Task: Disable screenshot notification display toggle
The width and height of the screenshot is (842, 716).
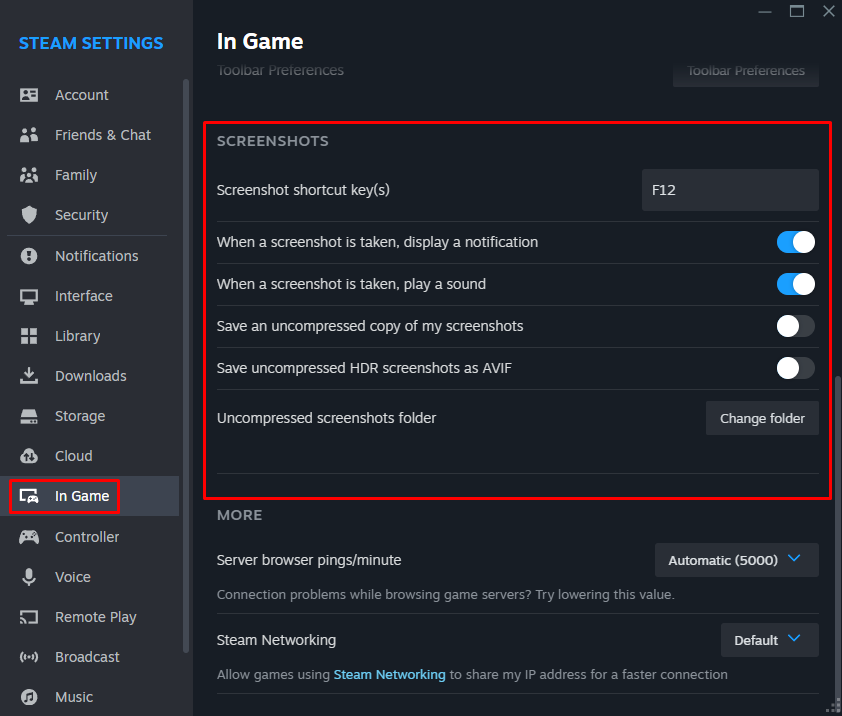Action: click(x=795, y=242)
